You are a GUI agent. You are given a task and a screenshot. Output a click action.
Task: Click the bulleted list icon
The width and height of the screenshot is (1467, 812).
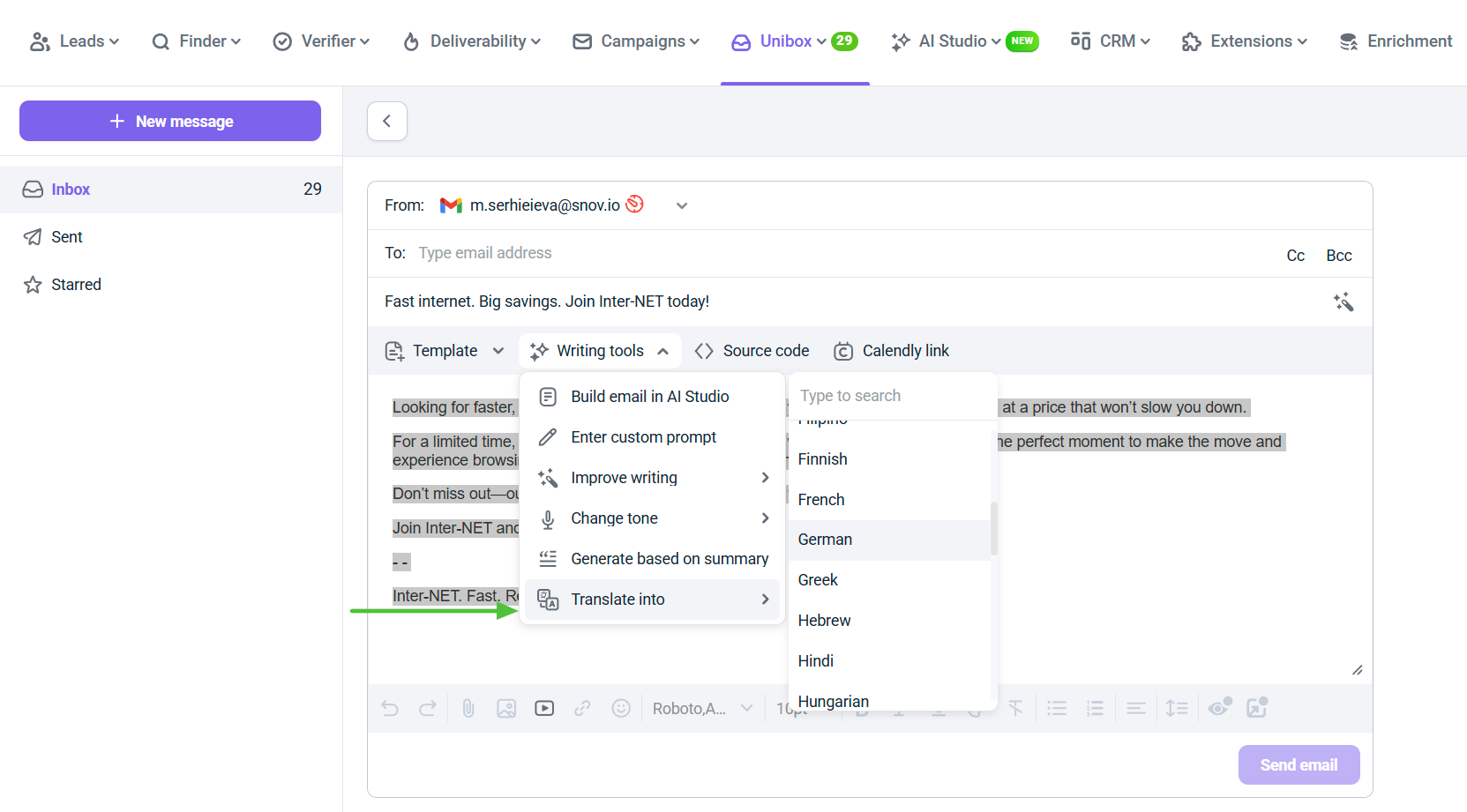point(1057,708)
